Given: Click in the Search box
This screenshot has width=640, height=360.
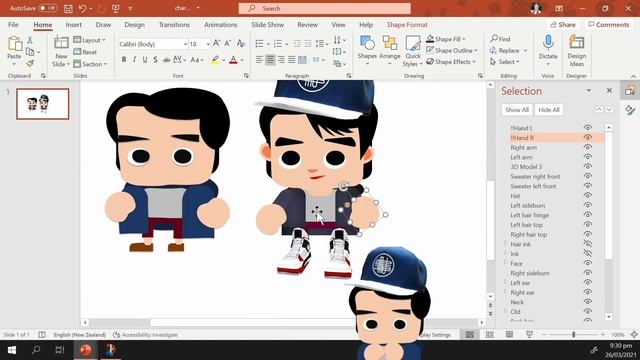Looking at the screenshot, I should (325, 8).
